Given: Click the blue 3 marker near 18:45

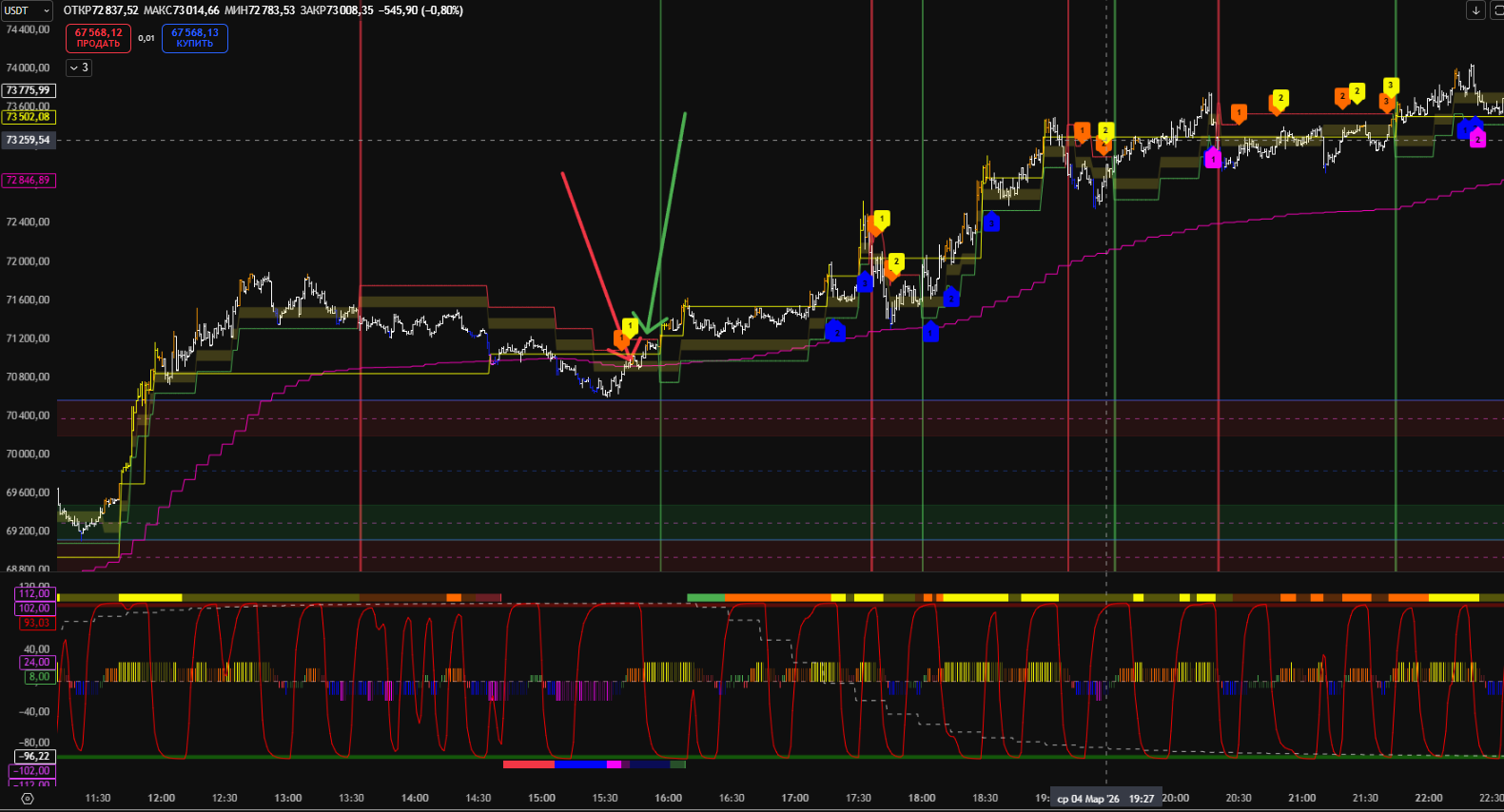Looking at the screenshot, I should (x=991, y=222).
